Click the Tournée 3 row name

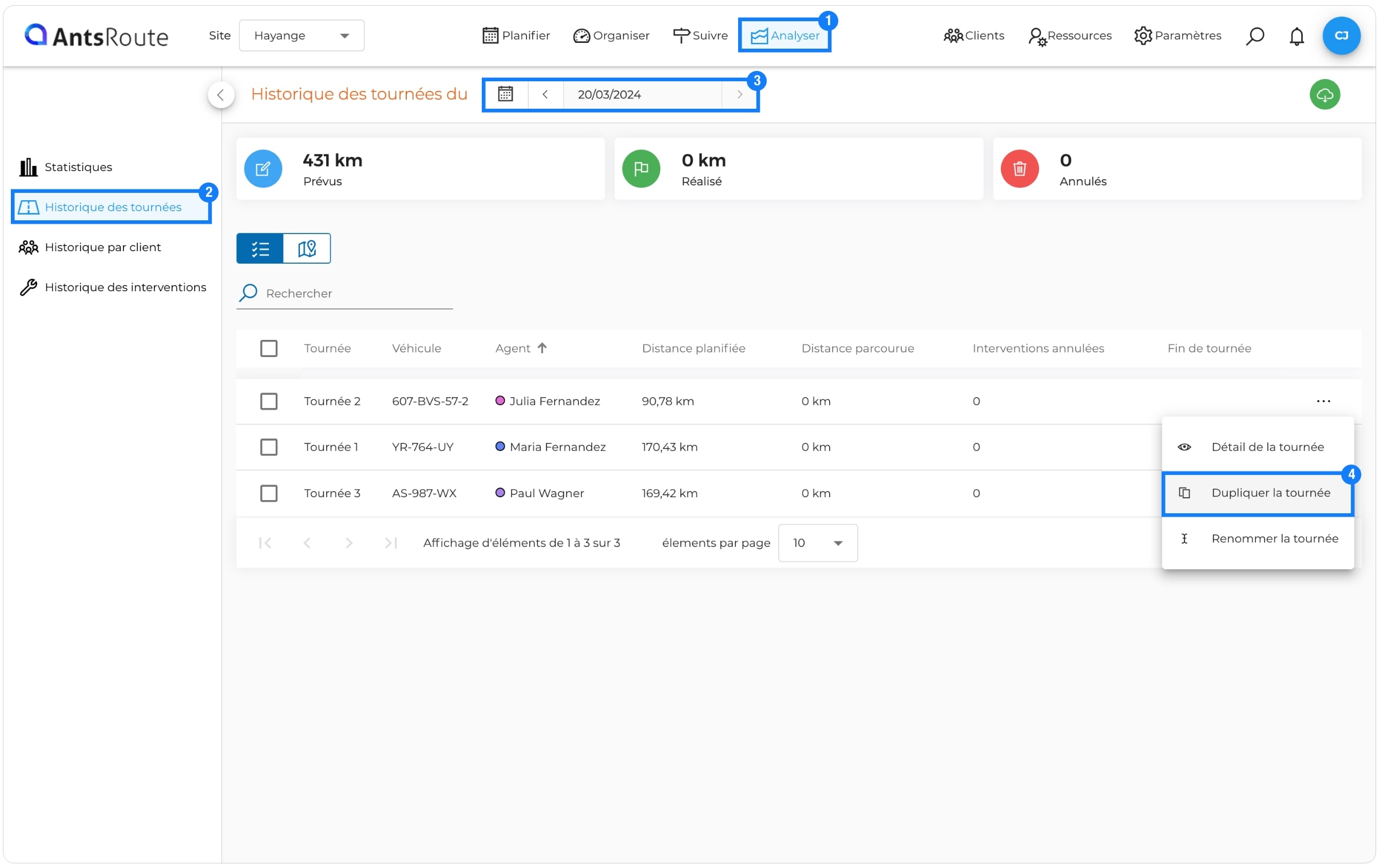pos(332,493)
